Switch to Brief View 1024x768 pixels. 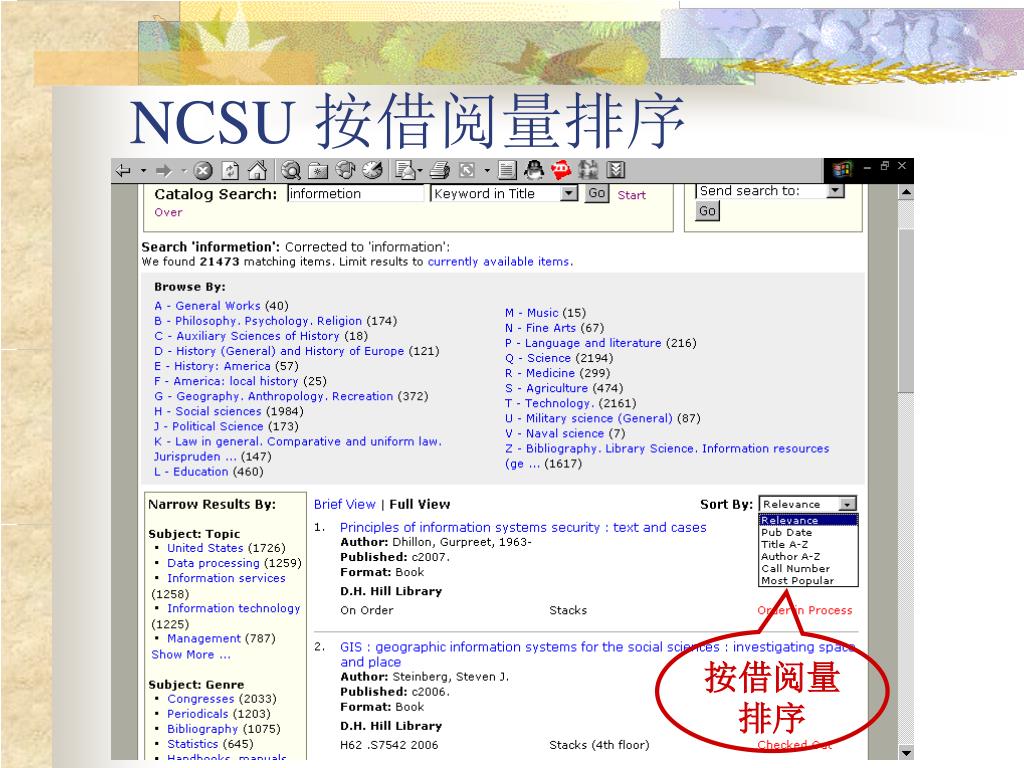pos(344,504)
